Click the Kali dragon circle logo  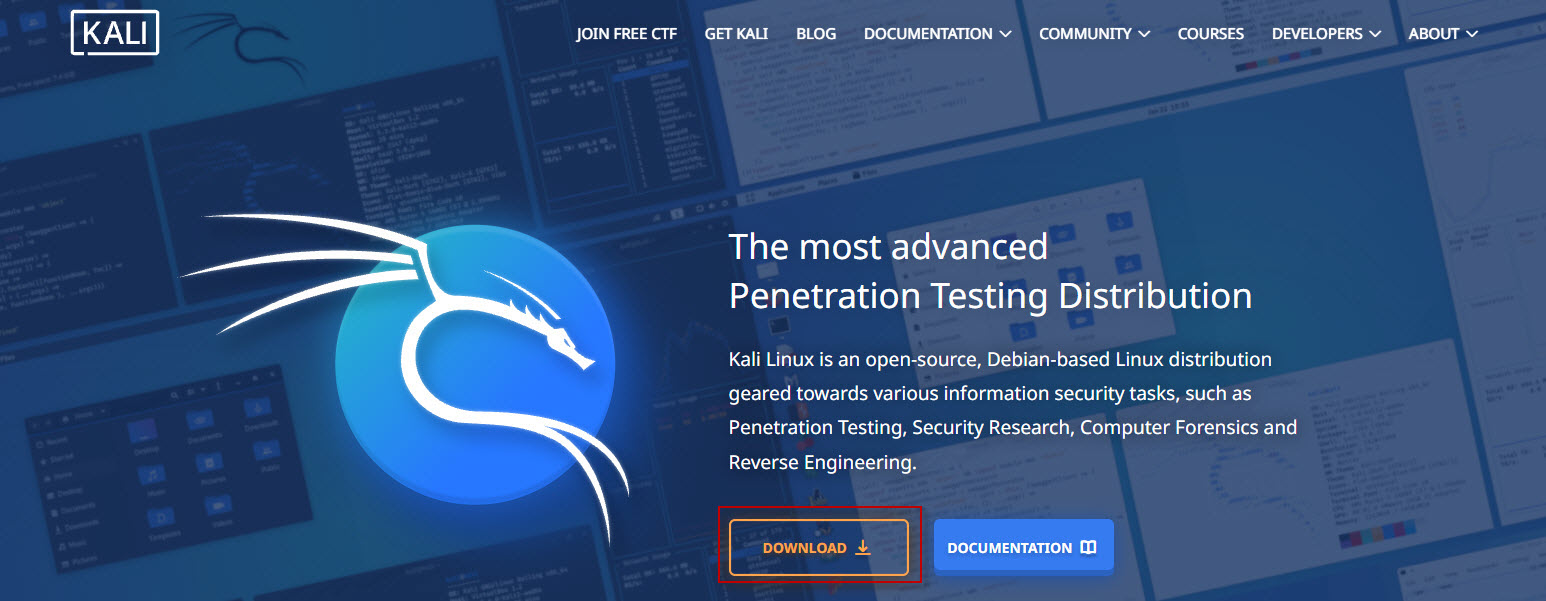click(x=474, y=364)
